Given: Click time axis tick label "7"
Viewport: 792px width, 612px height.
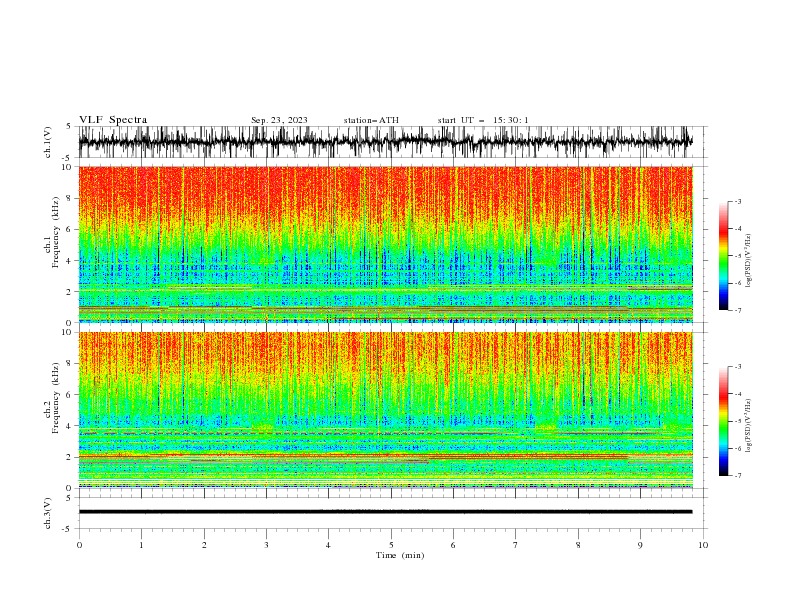Looking at the screenshot, I should point(516,545).
